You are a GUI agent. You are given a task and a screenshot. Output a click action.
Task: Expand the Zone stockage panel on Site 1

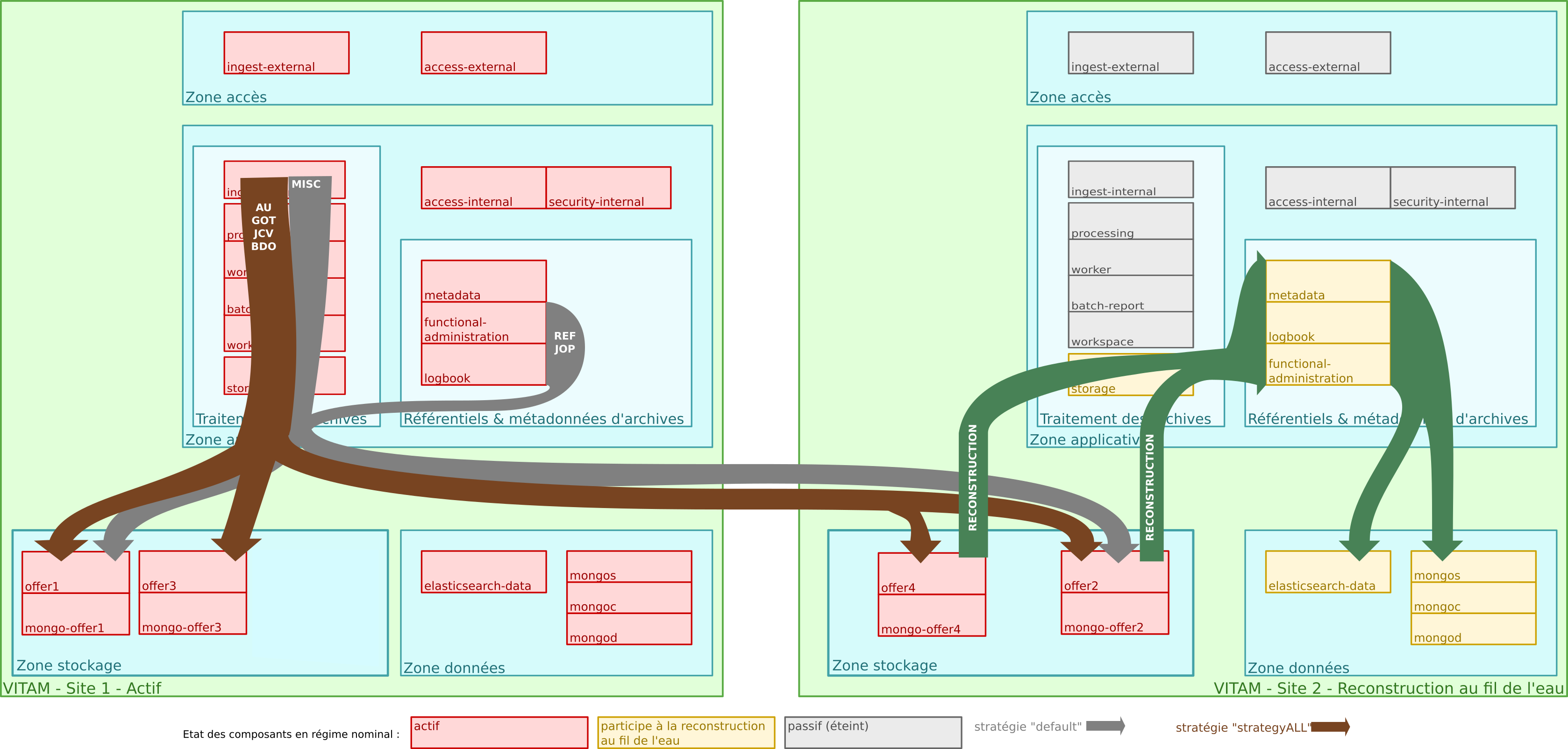(68, 665)
